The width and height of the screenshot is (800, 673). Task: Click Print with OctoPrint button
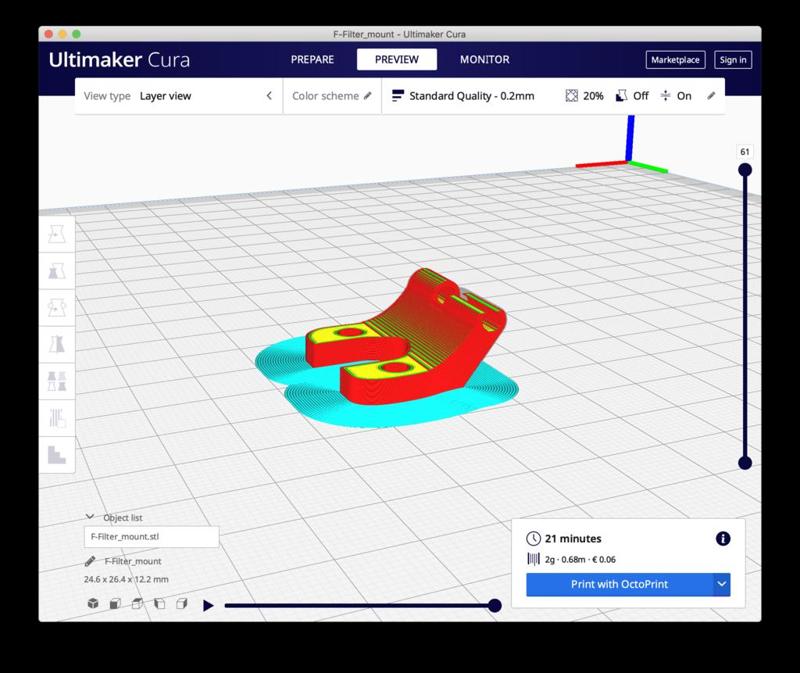click(619, 584)
